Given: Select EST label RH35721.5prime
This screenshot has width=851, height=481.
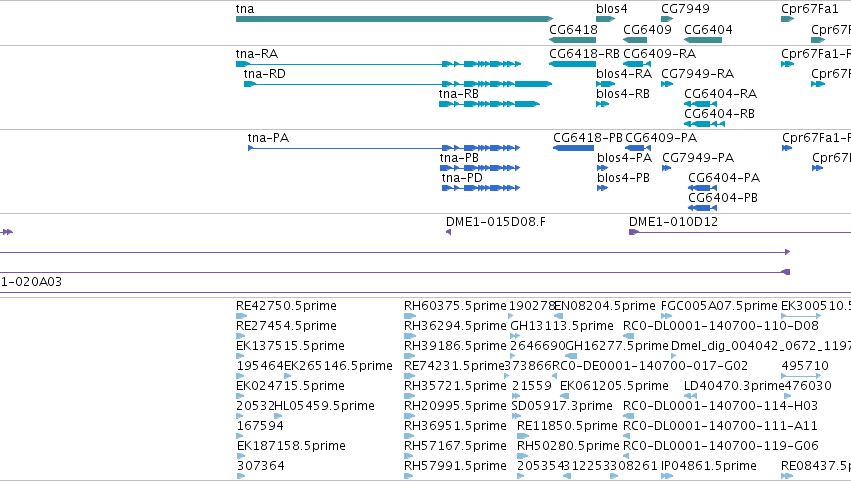Looking at the screenshot, I should (x=455, y=387).
